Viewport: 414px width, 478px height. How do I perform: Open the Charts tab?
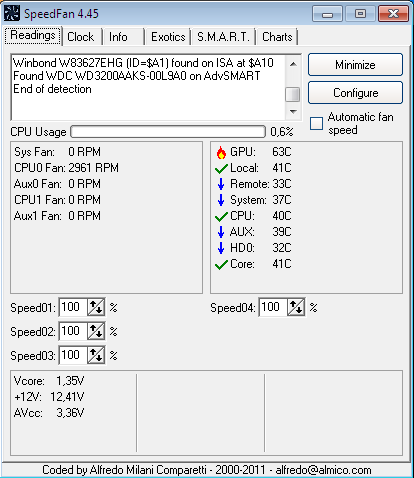click(277, 37)
